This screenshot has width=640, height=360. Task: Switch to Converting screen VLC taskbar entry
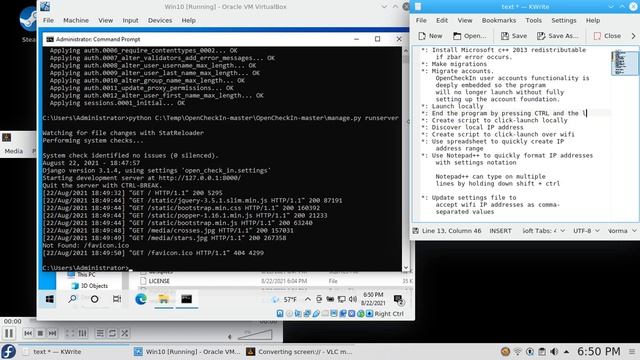[299, 351]
